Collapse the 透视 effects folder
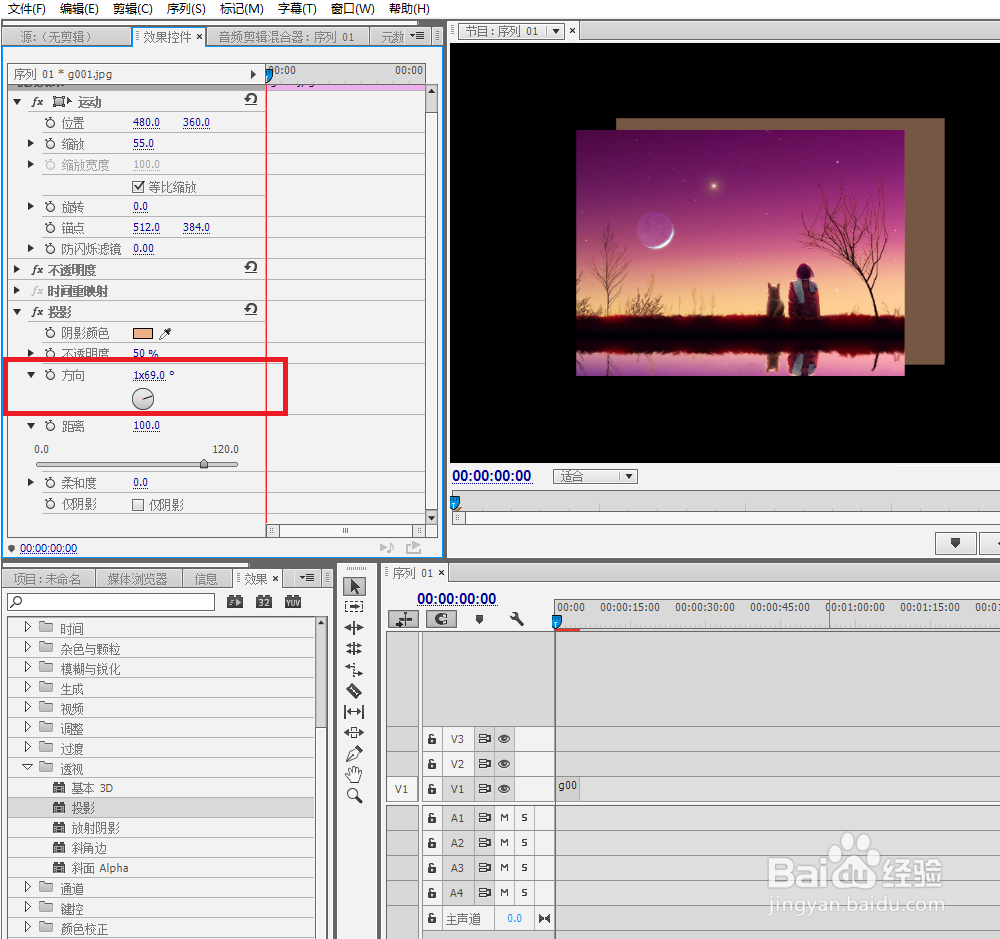Viewport: 1000px width, 939px height. pos(27,767)
